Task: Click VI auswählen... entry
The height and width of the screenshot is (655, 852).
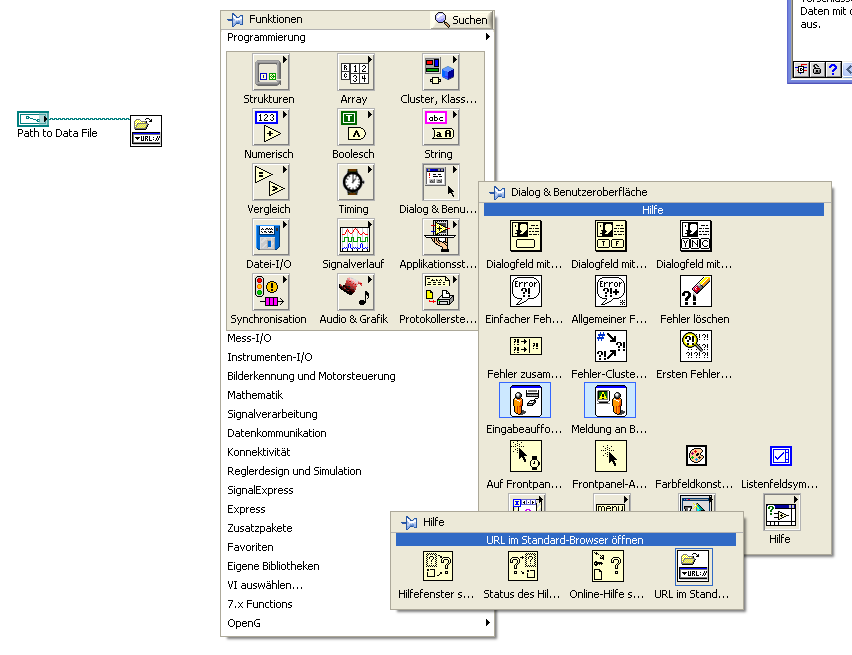Action: point(265,585)
